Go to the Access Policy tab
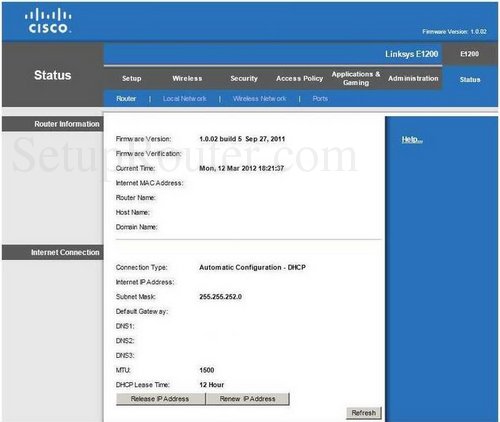This screenshot has height=422, width=500. [299, 79]
